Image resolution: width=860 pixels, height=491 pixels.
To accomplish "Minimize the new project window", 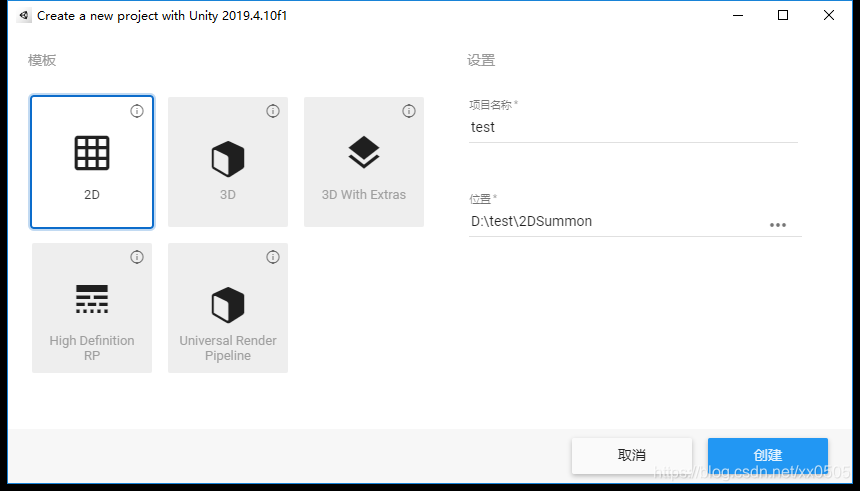I will tap(738, 15).
